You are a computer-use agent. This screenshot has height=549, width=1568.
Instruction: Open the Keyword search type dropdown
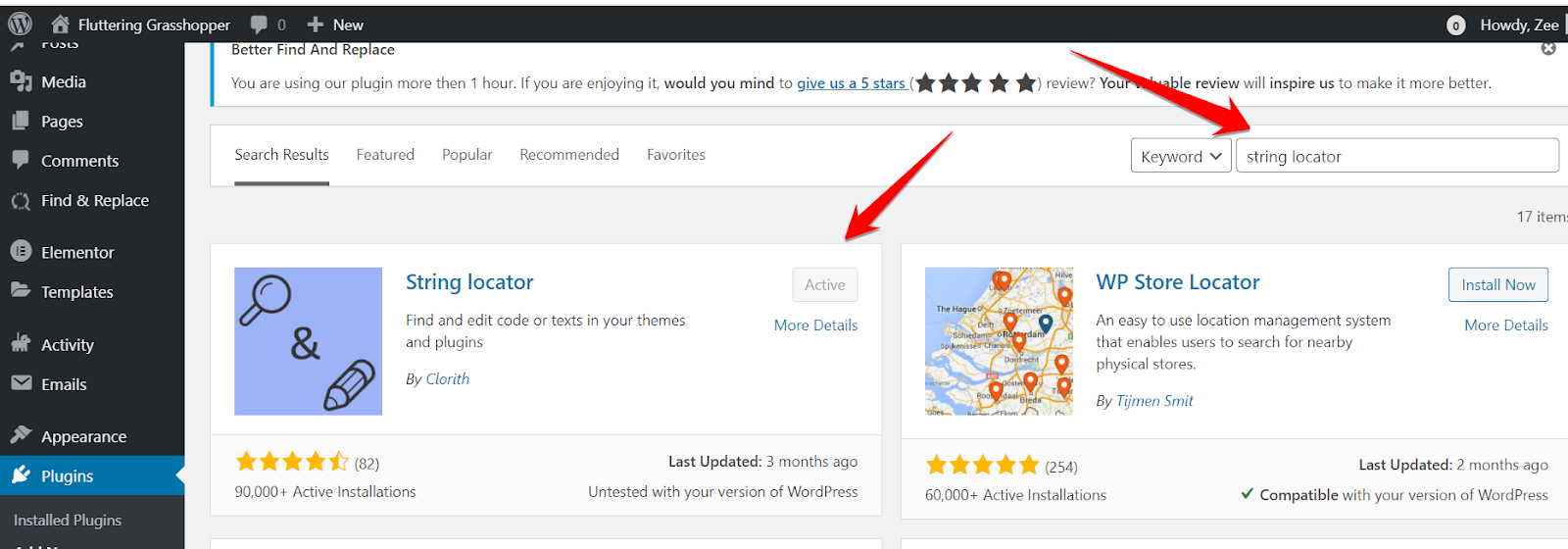[1181, 156]
